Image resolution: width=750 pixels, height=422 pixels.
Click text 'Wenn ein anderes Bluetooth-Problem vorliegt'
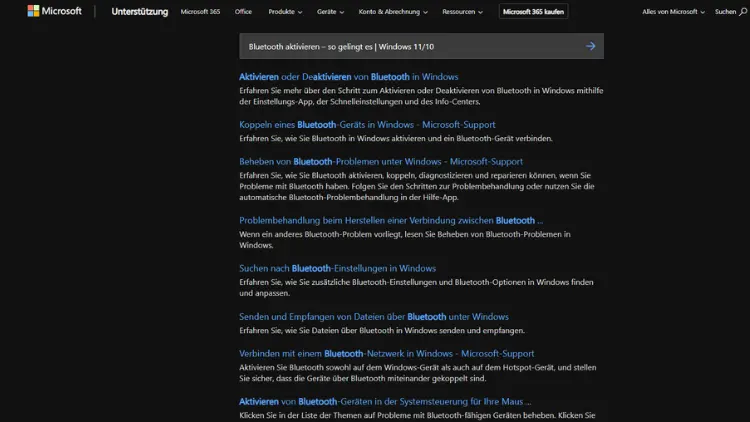pyautogui.click(x=321, y=234)
